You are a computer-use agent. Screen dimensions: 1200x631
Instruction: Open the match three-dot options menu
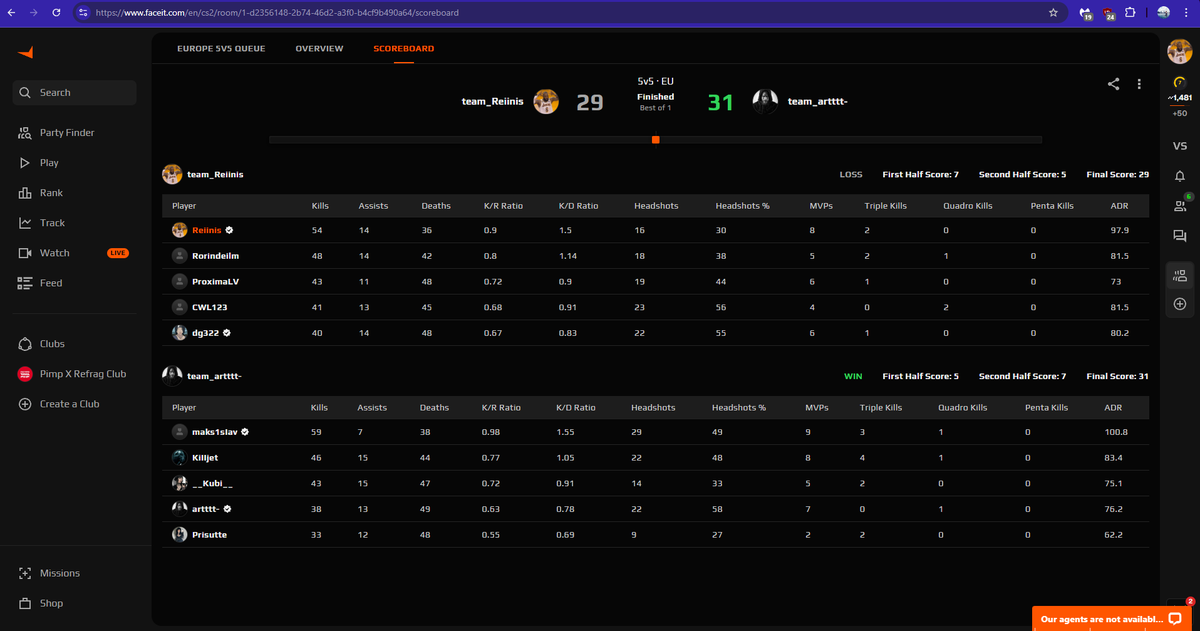pos(1139,84)
